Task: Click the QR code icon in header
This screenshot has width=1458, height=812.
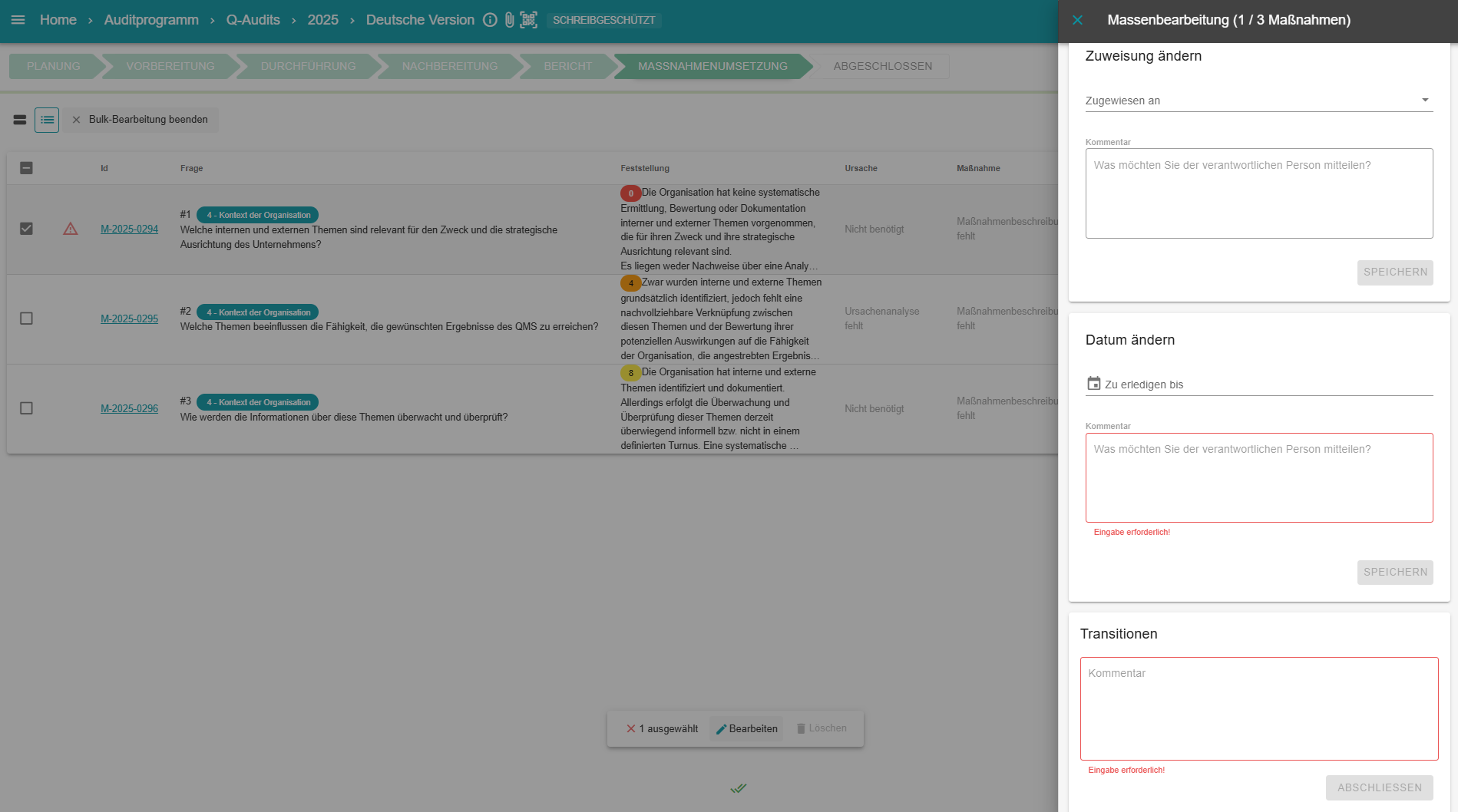Action: click(x=528, y=20)
